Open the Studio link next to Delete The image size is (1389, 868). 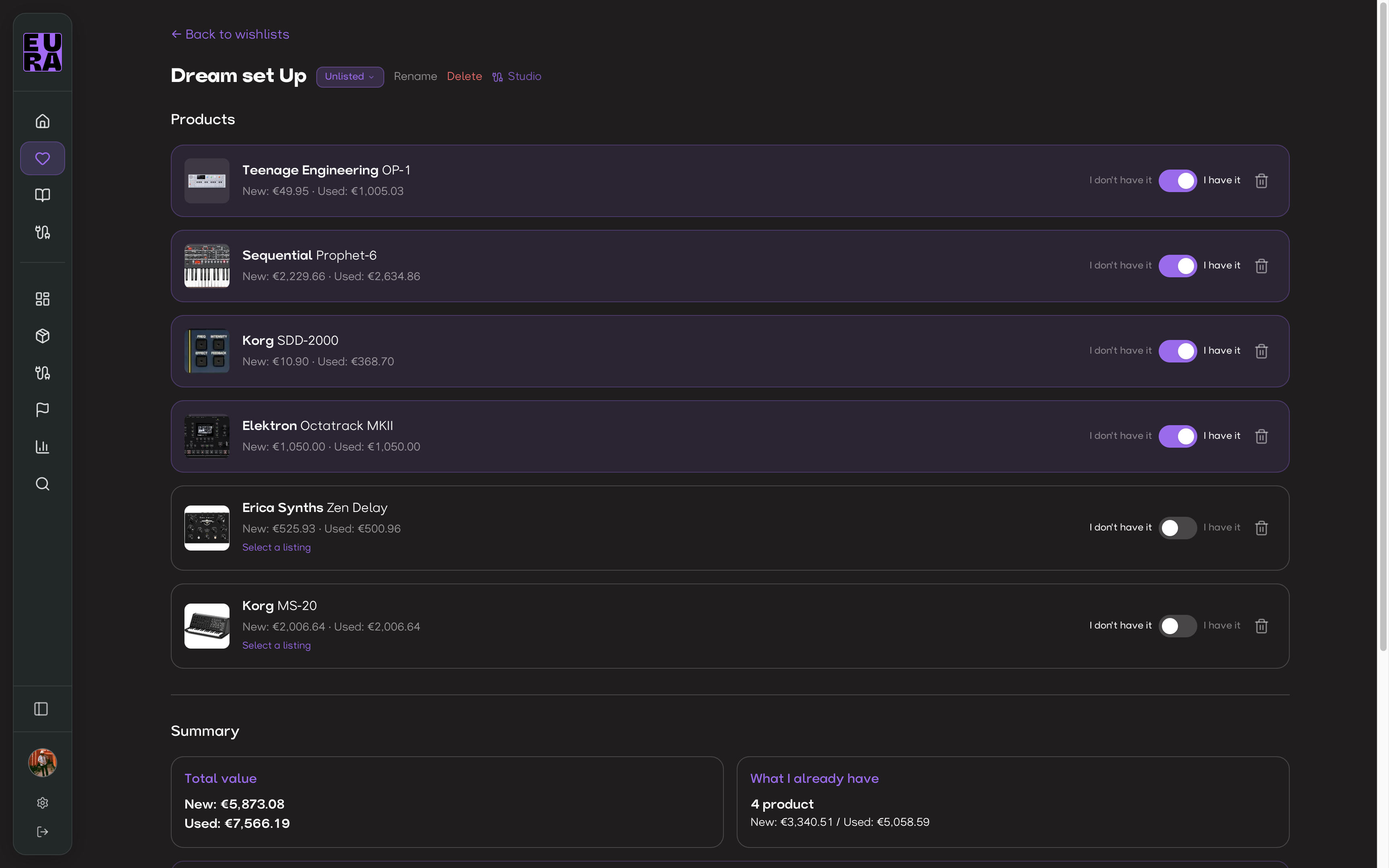(x=516, y=76)
